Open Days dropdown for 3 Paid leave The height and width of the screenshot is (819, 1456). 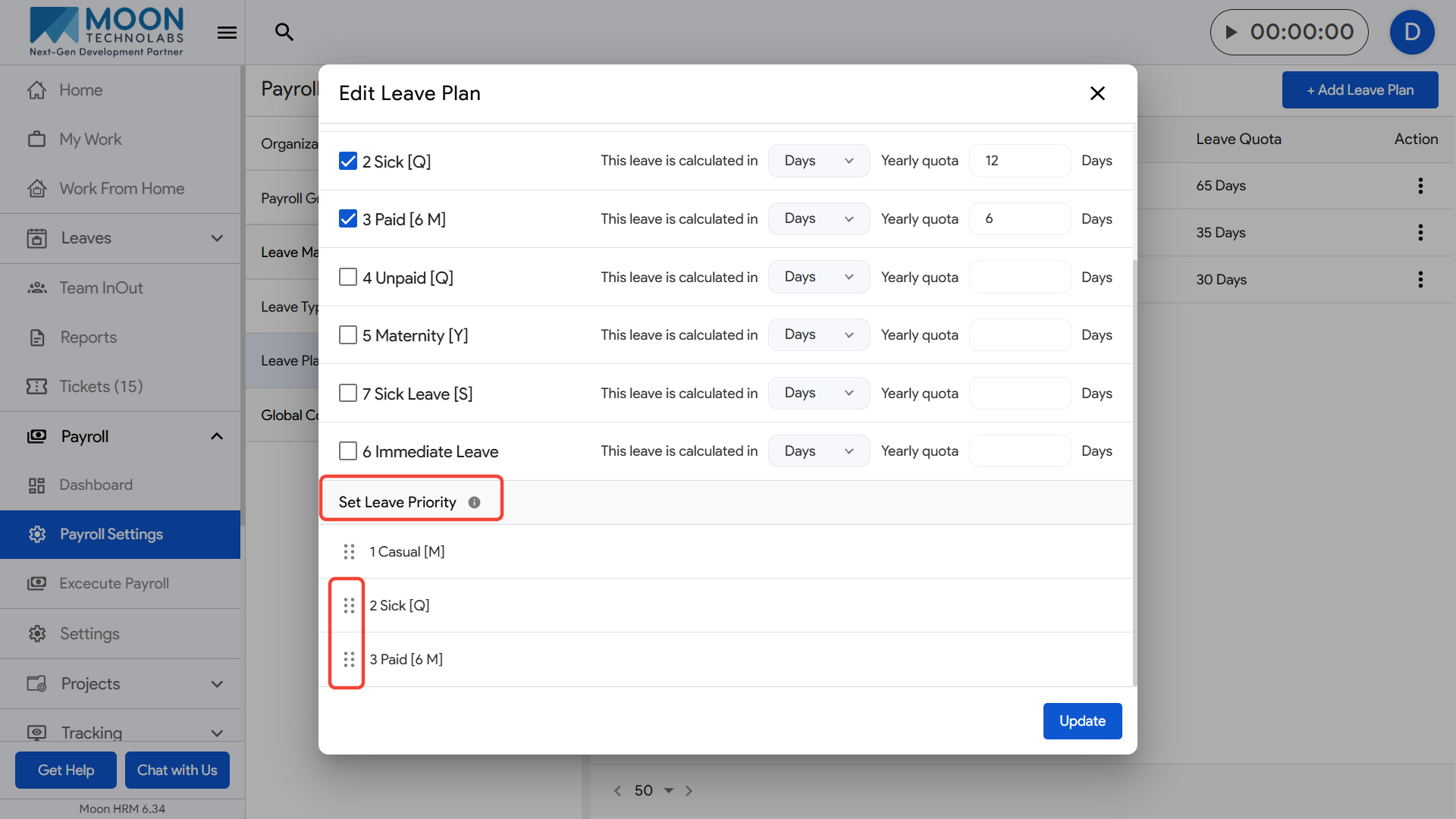point(818,219)
